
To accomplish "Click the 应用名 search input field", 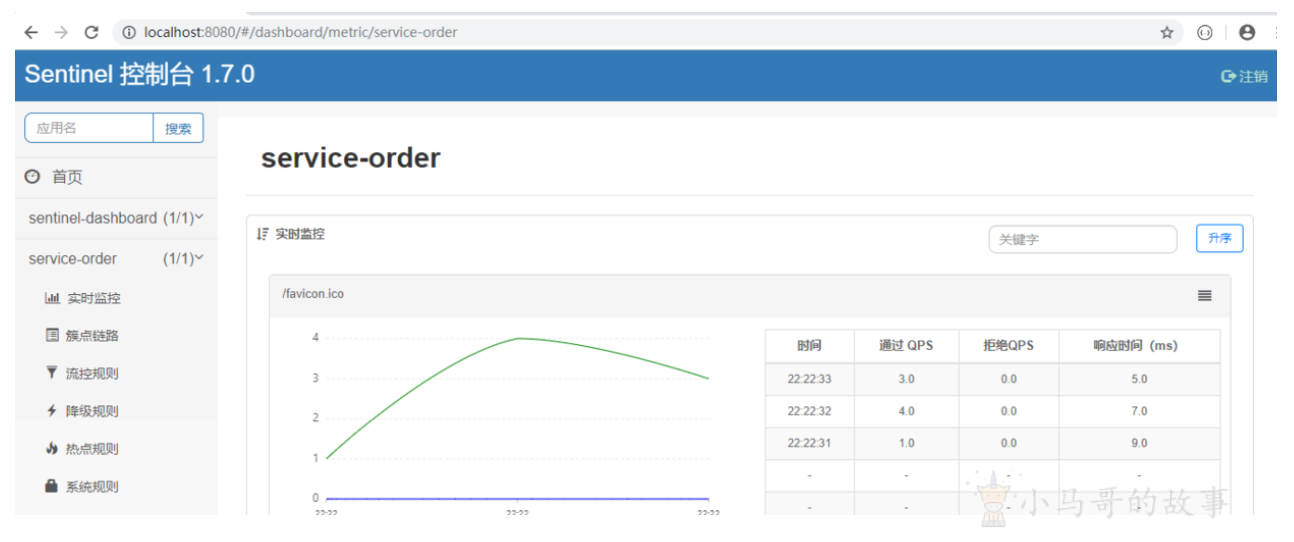I will pos(89,128).
